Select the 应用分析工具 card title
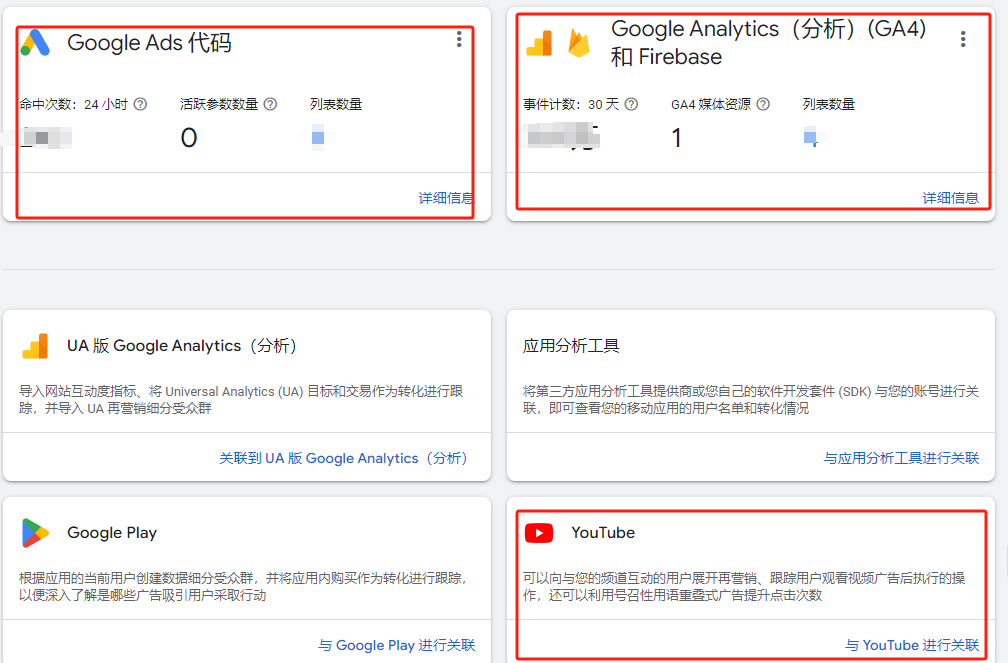 pyautogui.click(x=571, y=346)
